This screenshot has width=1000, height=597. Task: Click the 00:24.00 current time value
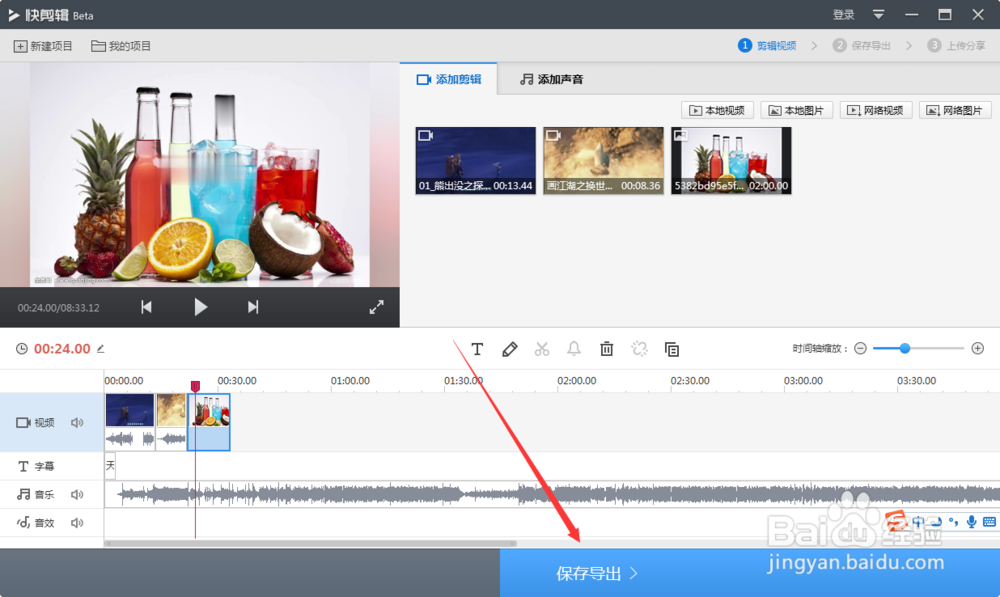click(62, 349)
